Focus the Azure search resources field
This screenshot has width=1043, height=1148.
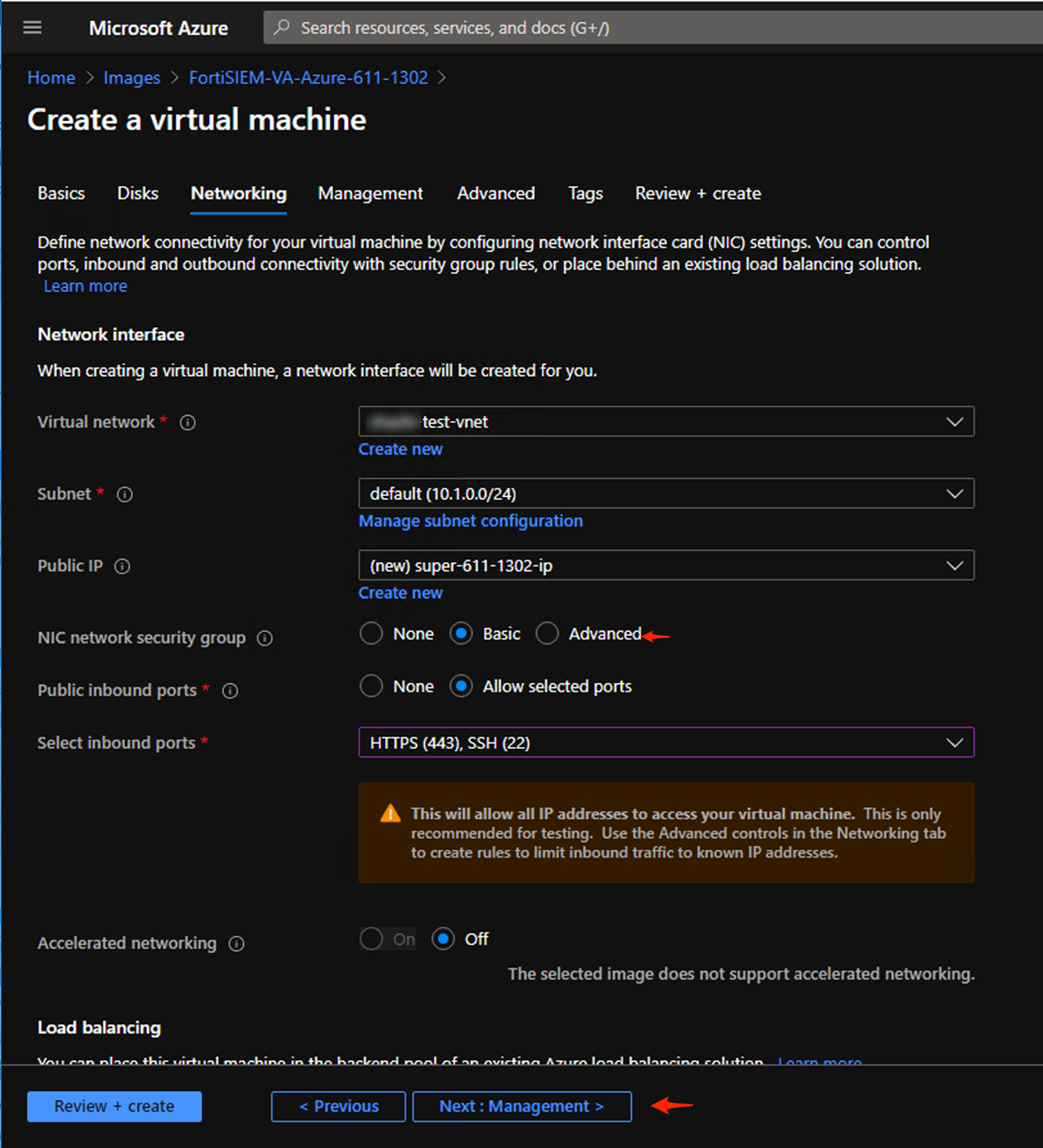click(x=642, y=28)
